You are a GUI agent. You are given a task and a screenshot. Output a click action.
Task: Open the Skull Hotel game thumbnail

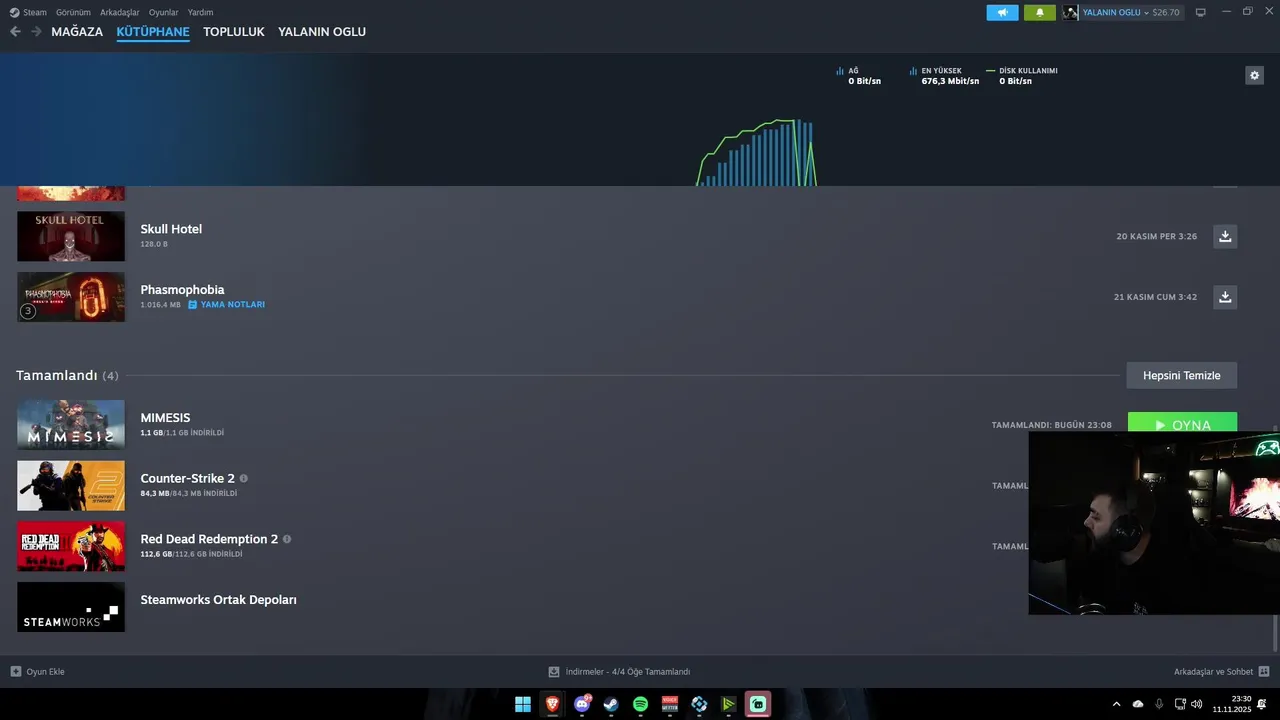click(x=71, y=236)
